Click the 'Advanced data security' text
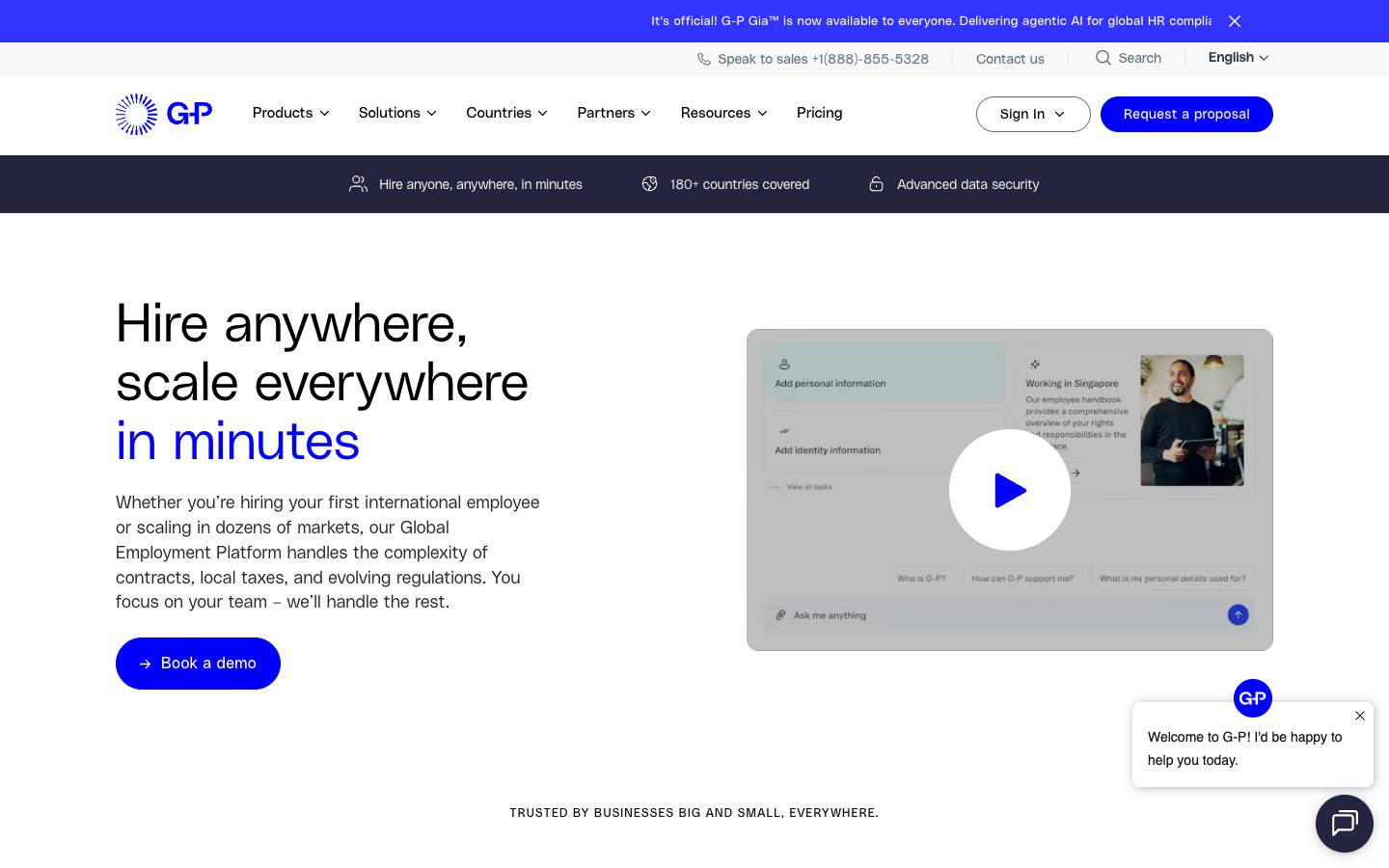 (x=967, y=184)
